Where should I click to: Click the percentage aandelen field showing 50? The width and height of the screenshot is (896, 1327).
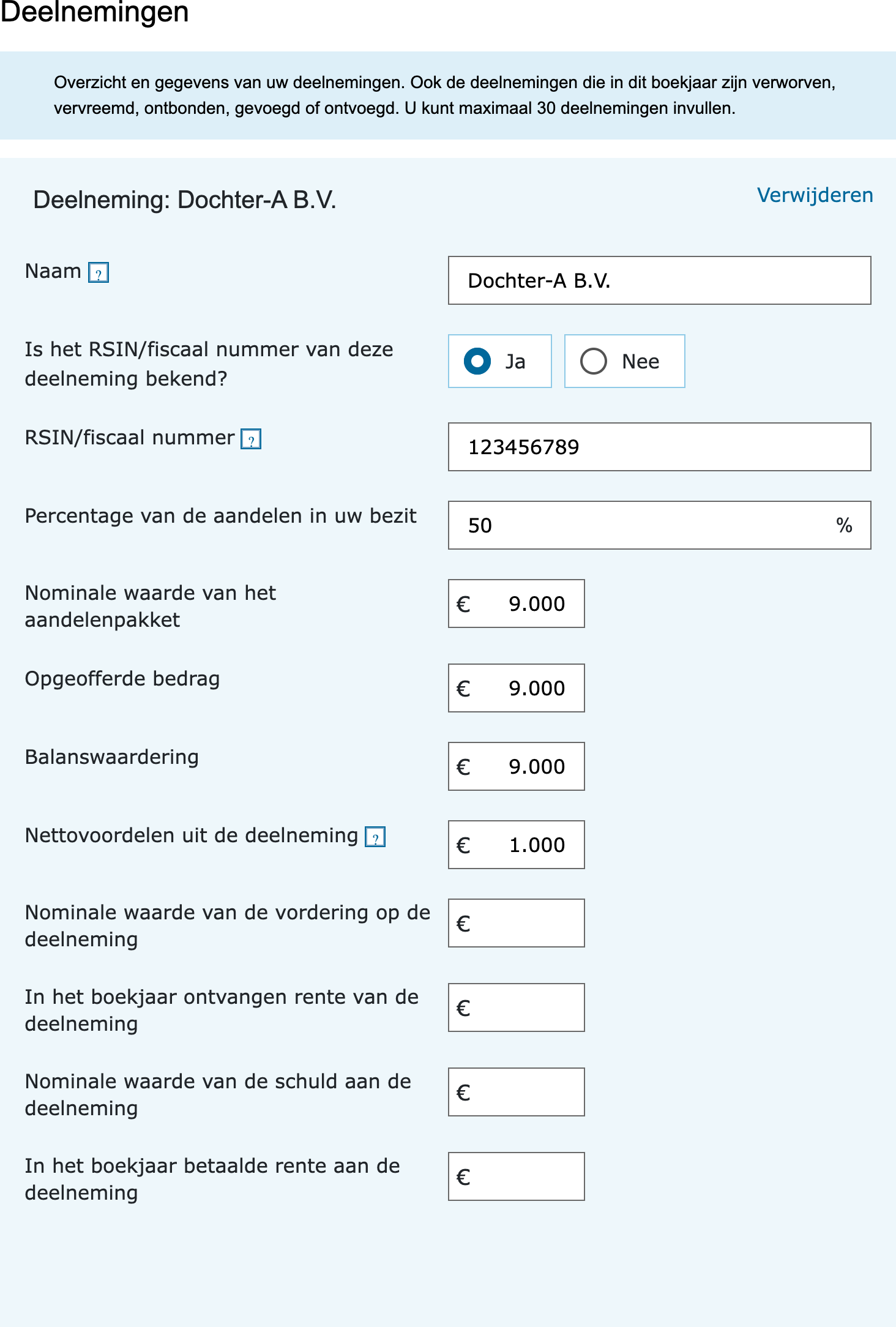pos(660,525)
